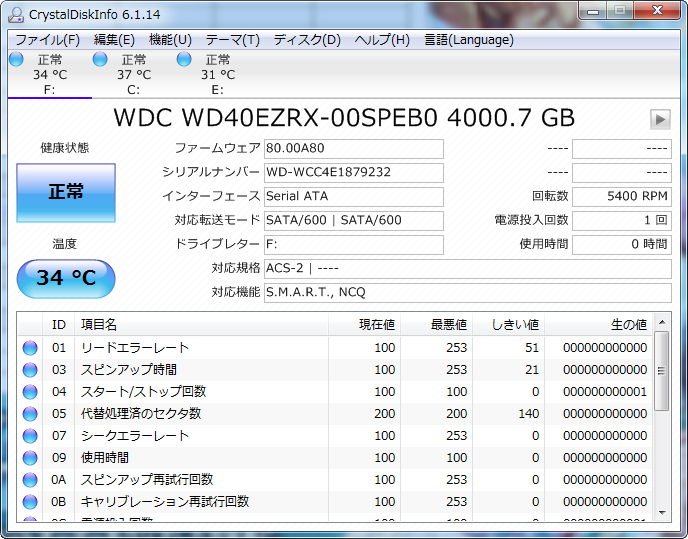Click the 生の値 column header

click(598, 325)
